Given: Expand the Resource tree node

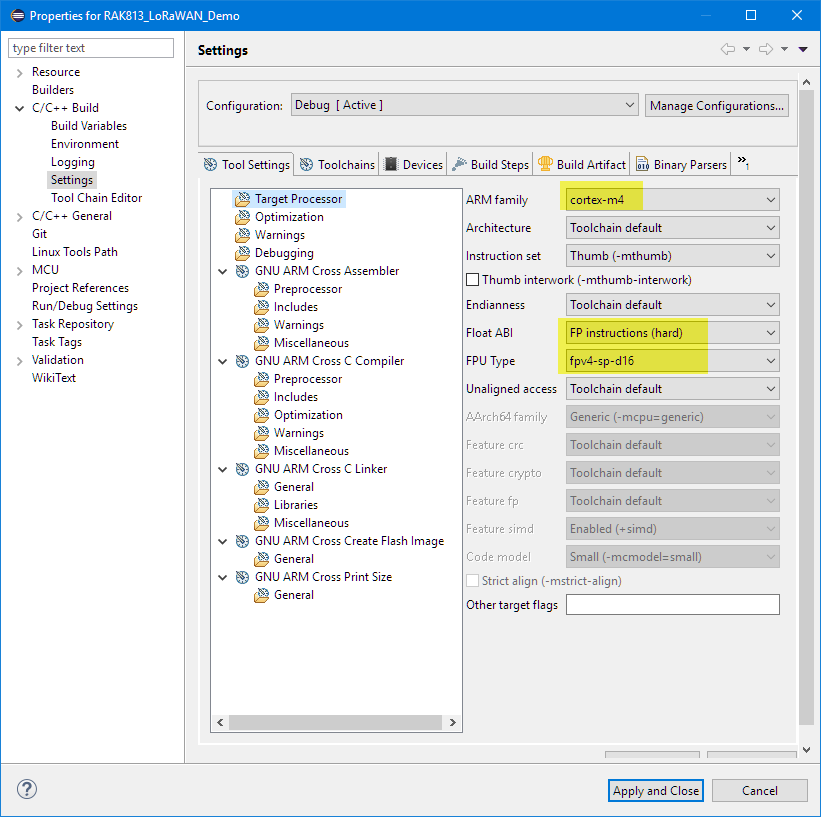Looking at the screenshot, I should pyautogui.click(x=19, y=73).
